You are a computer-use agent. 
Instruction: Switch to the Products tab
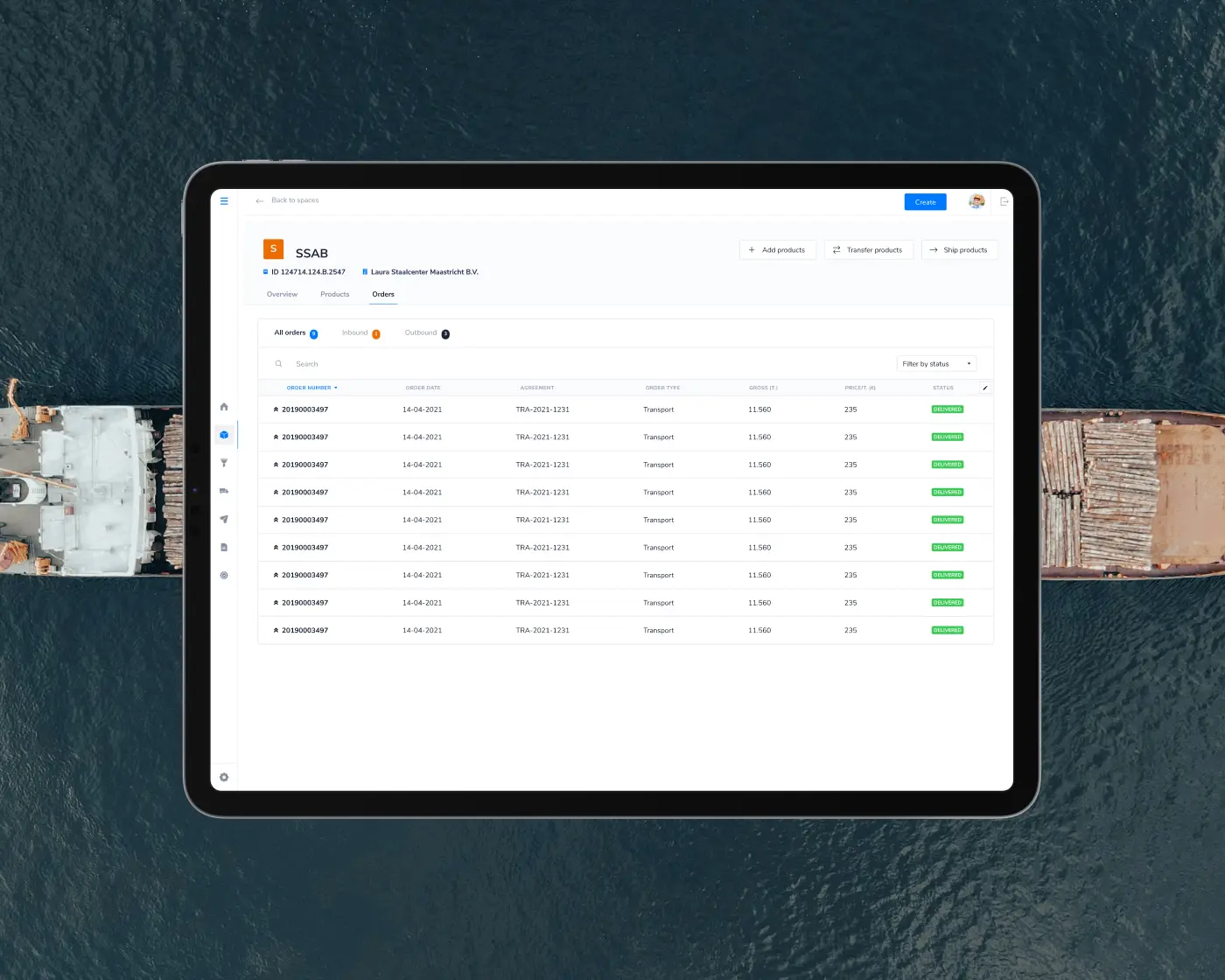334,294
